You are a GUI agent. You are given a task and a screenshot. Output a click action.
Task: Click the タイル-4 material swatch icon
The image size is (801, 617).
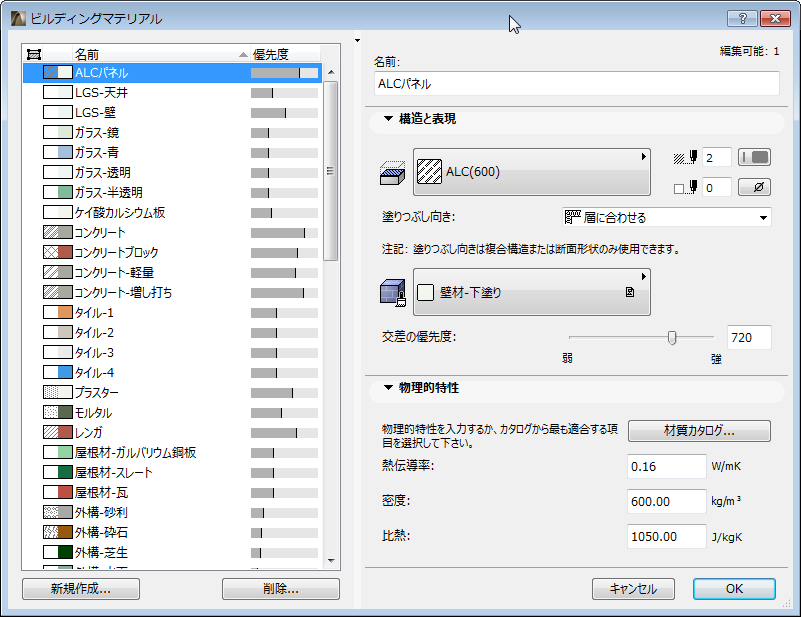(x=58, y=372)
